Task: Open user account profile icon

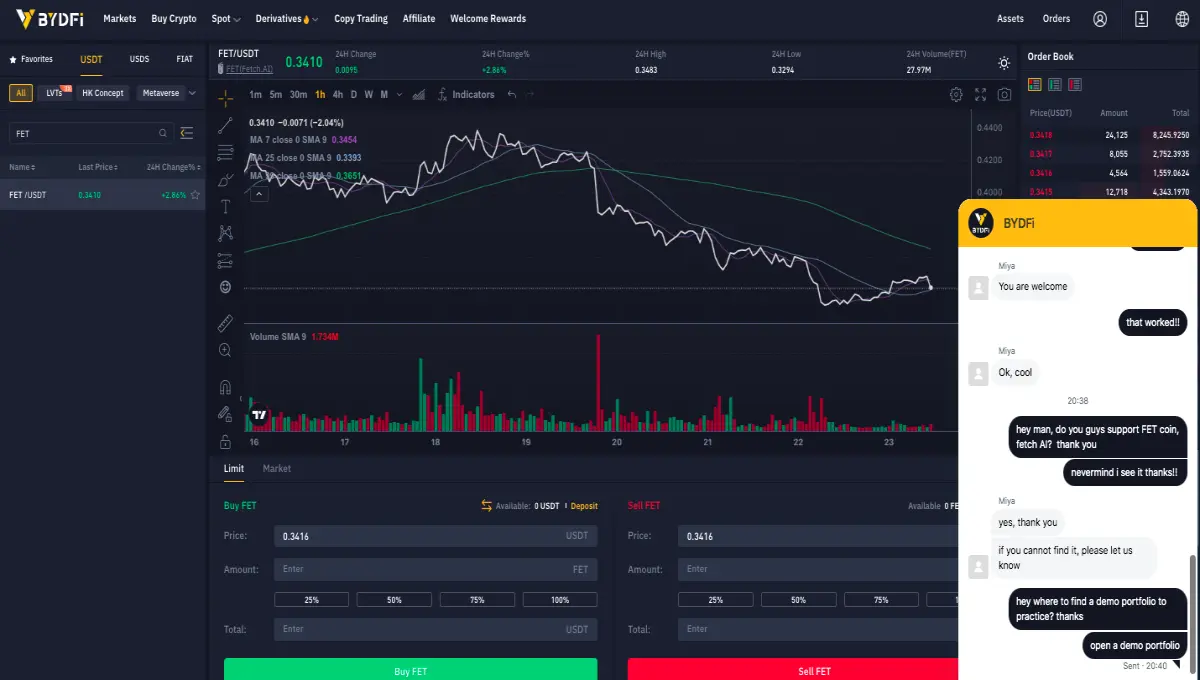Action: pyautogui.click(x=1100, y=18)
